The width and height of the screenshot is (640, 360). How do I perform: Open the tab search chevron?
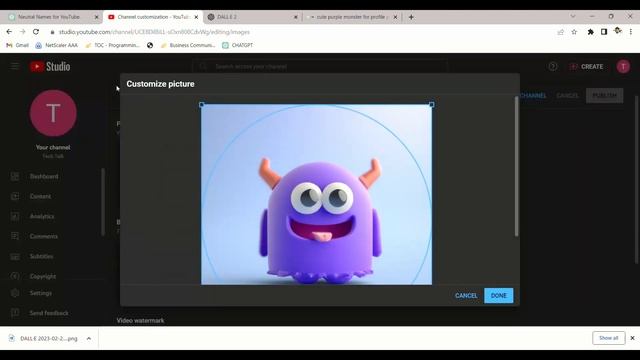[573, 16]
